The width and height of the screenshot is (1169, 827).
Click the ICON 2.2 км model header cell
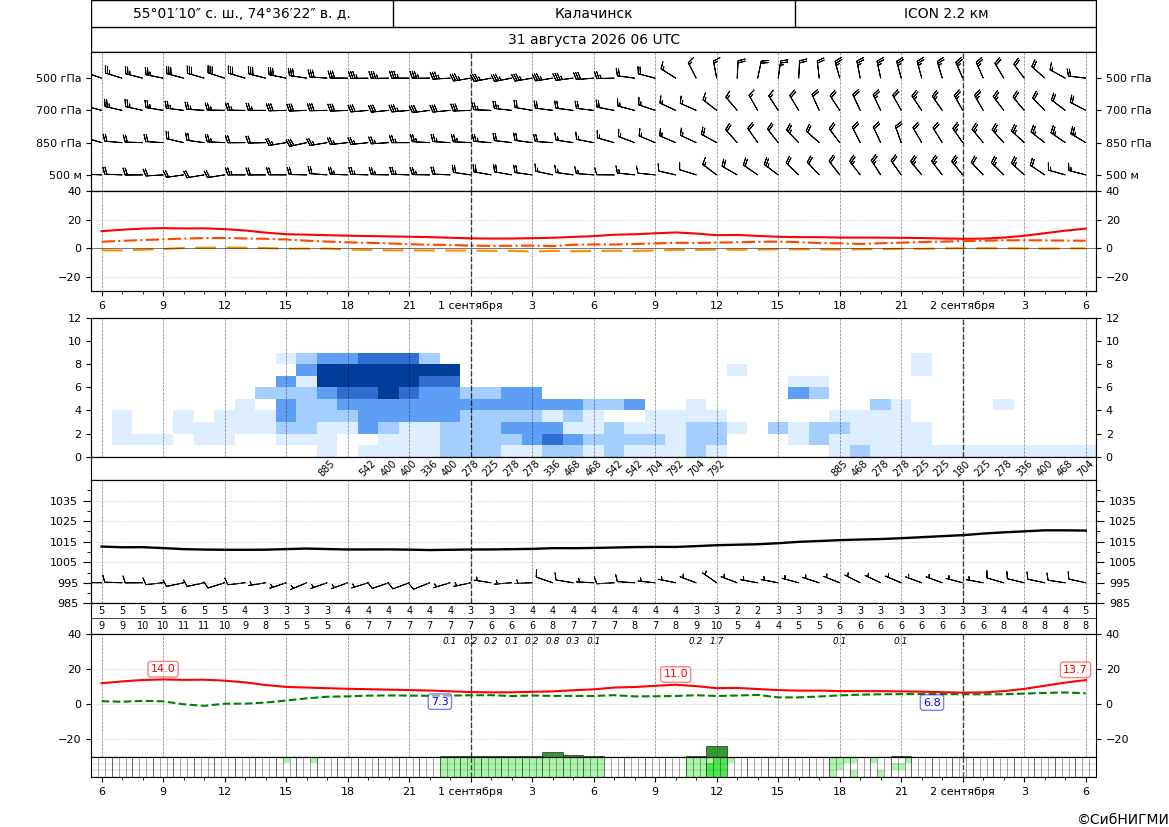click(945, 13)
